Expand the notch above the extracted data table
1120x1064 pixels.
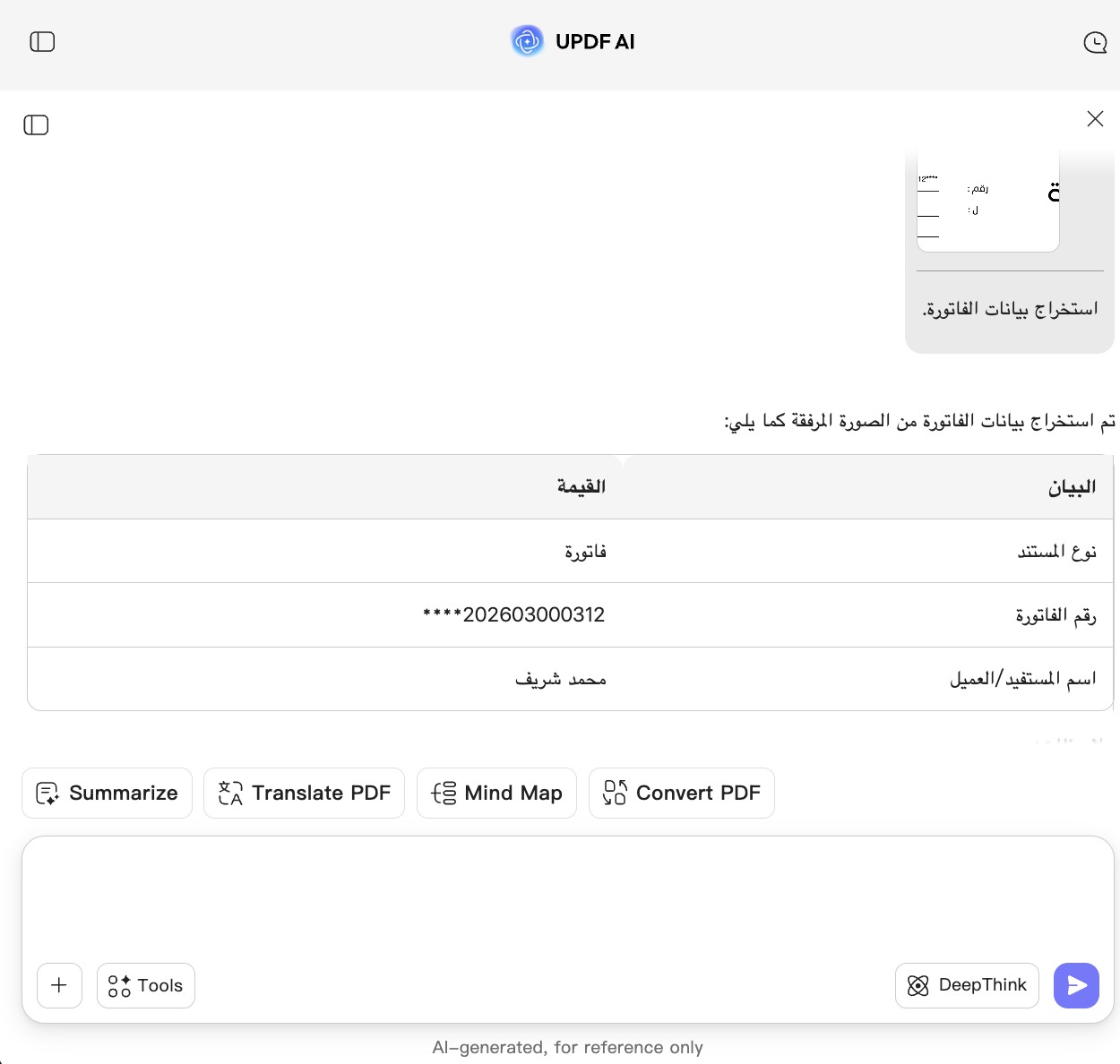(622, 459)
